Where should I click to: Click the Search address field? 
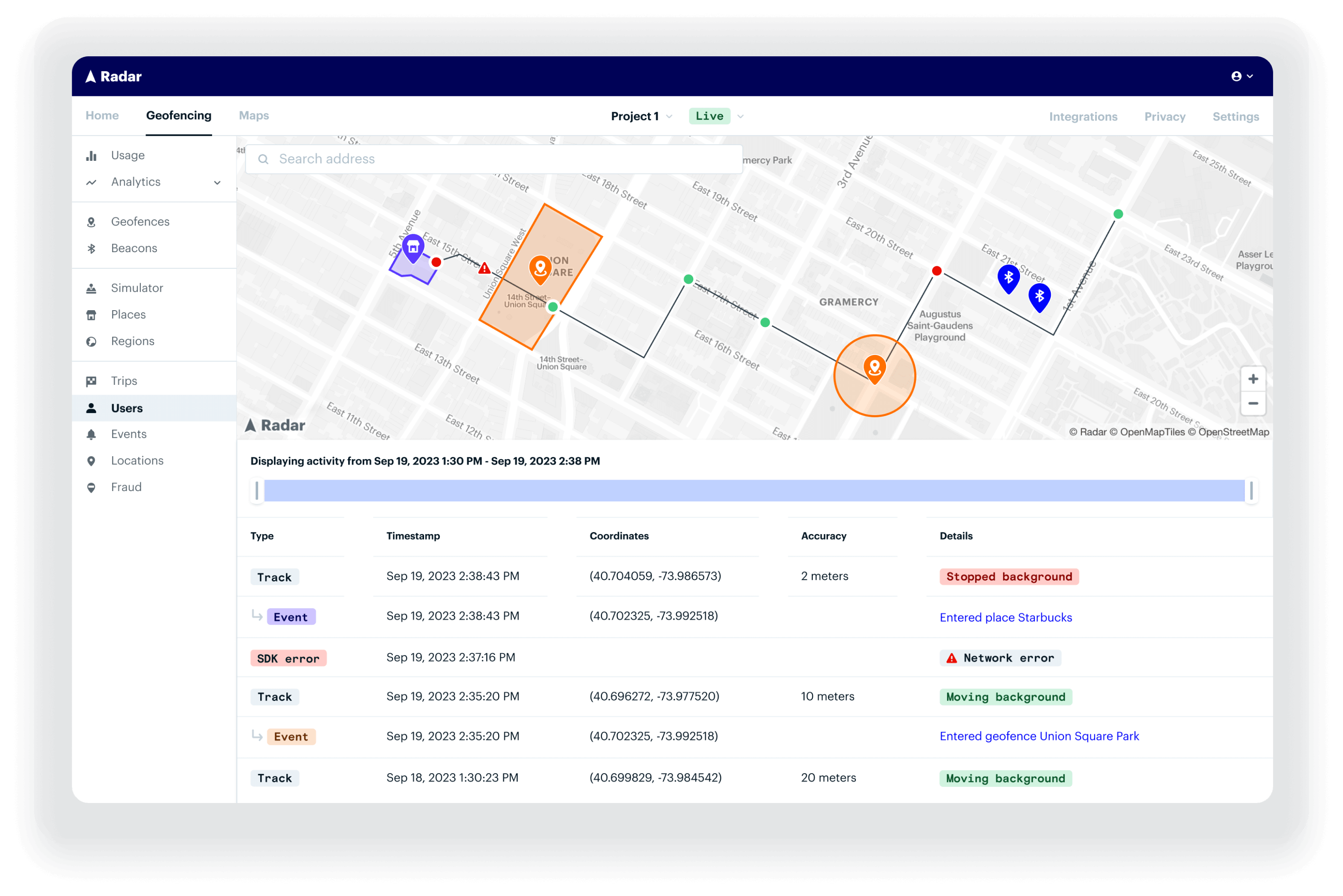click(x=494, y=159)
